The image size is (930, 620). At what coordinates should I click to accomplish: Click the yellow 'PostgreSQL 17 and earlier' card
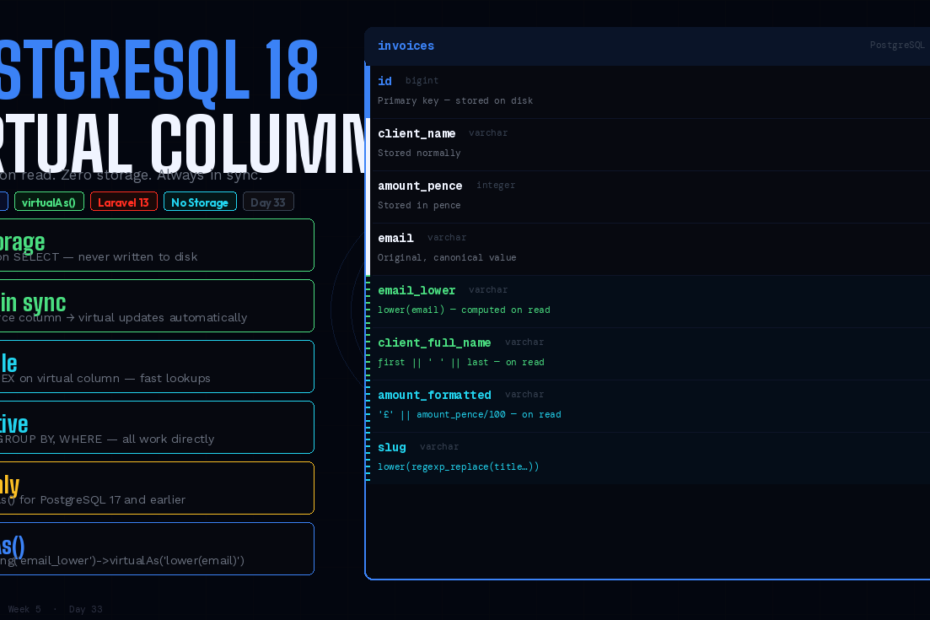pyautogui.click(x=156, y=488)
